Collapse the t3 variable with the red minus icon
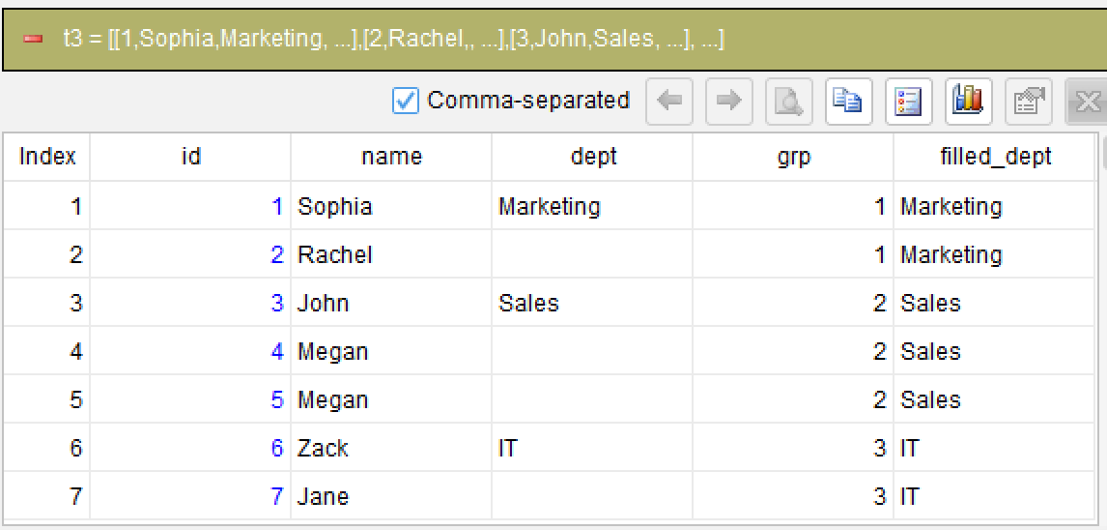1107x530 pixels. tap(33, 40)
